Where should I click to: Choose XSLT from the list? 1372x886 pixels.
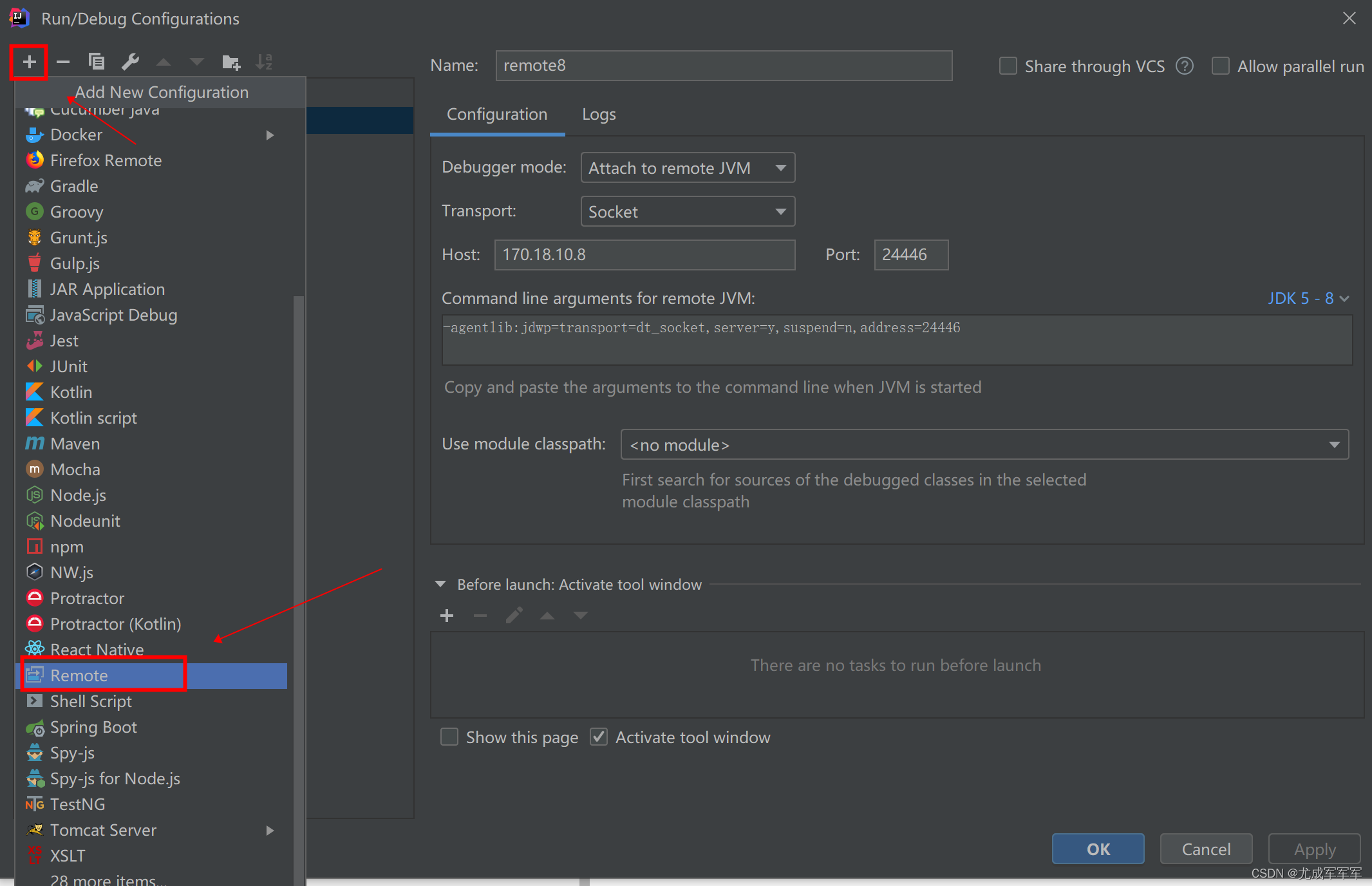click(151, 856)
